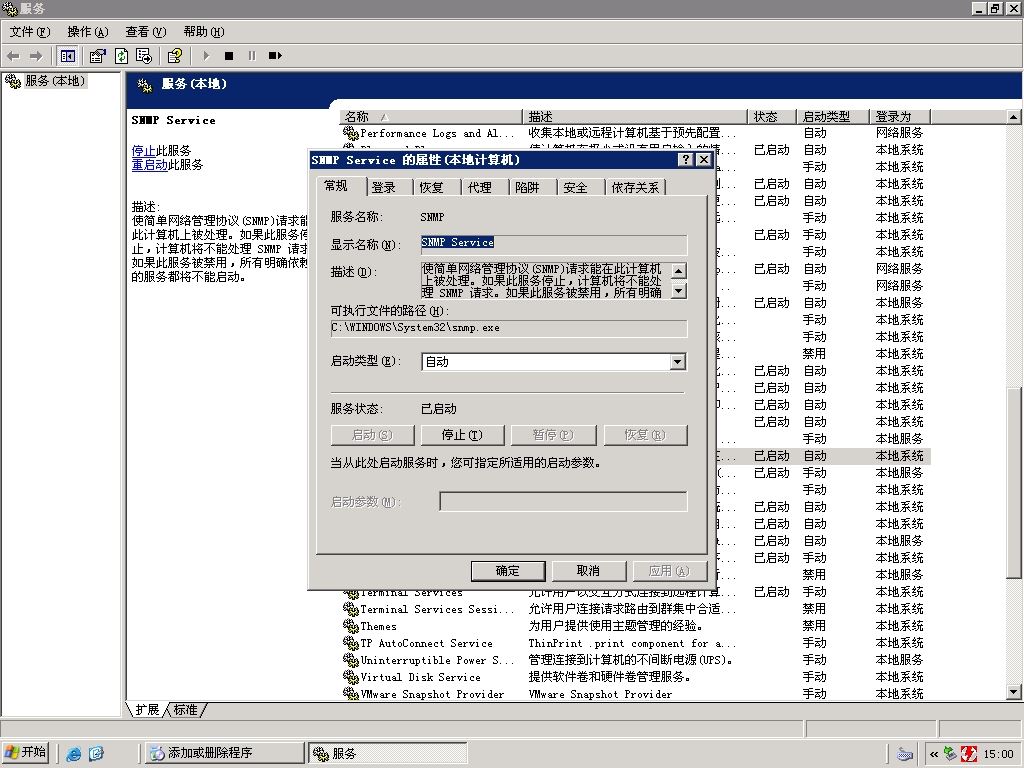Open Internet Explorer from quick launch
Viewport: 1024px width, 768px height.
[x=74, y=754]
